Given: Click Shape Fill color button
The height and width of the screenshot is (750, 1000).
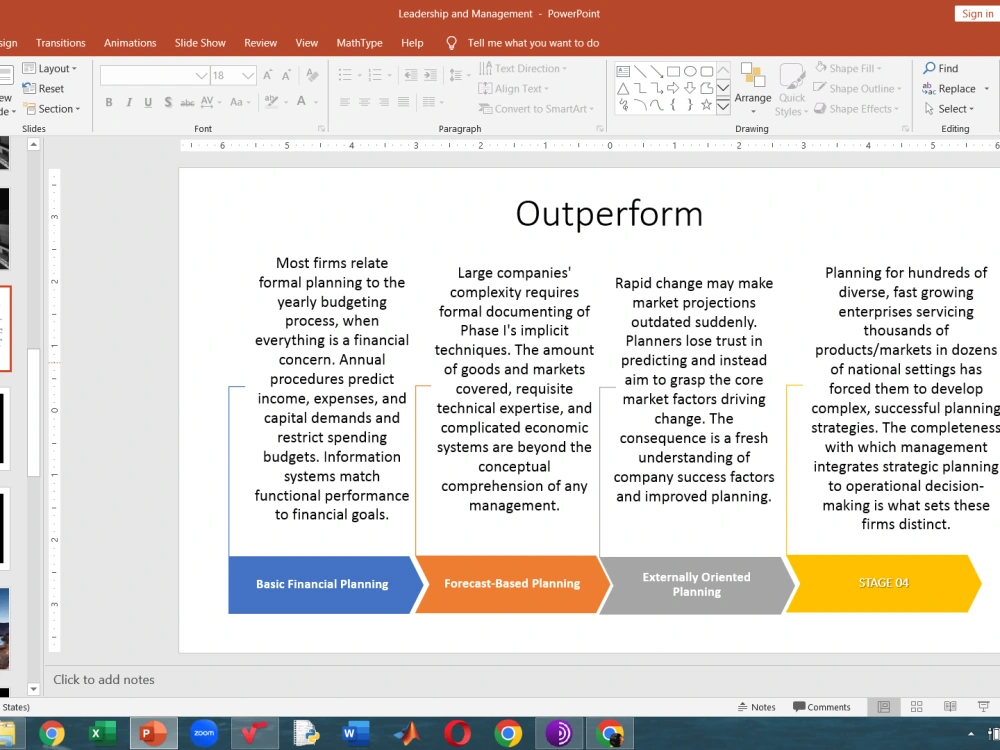Looking at the screenshot, I should click(847, 68).
